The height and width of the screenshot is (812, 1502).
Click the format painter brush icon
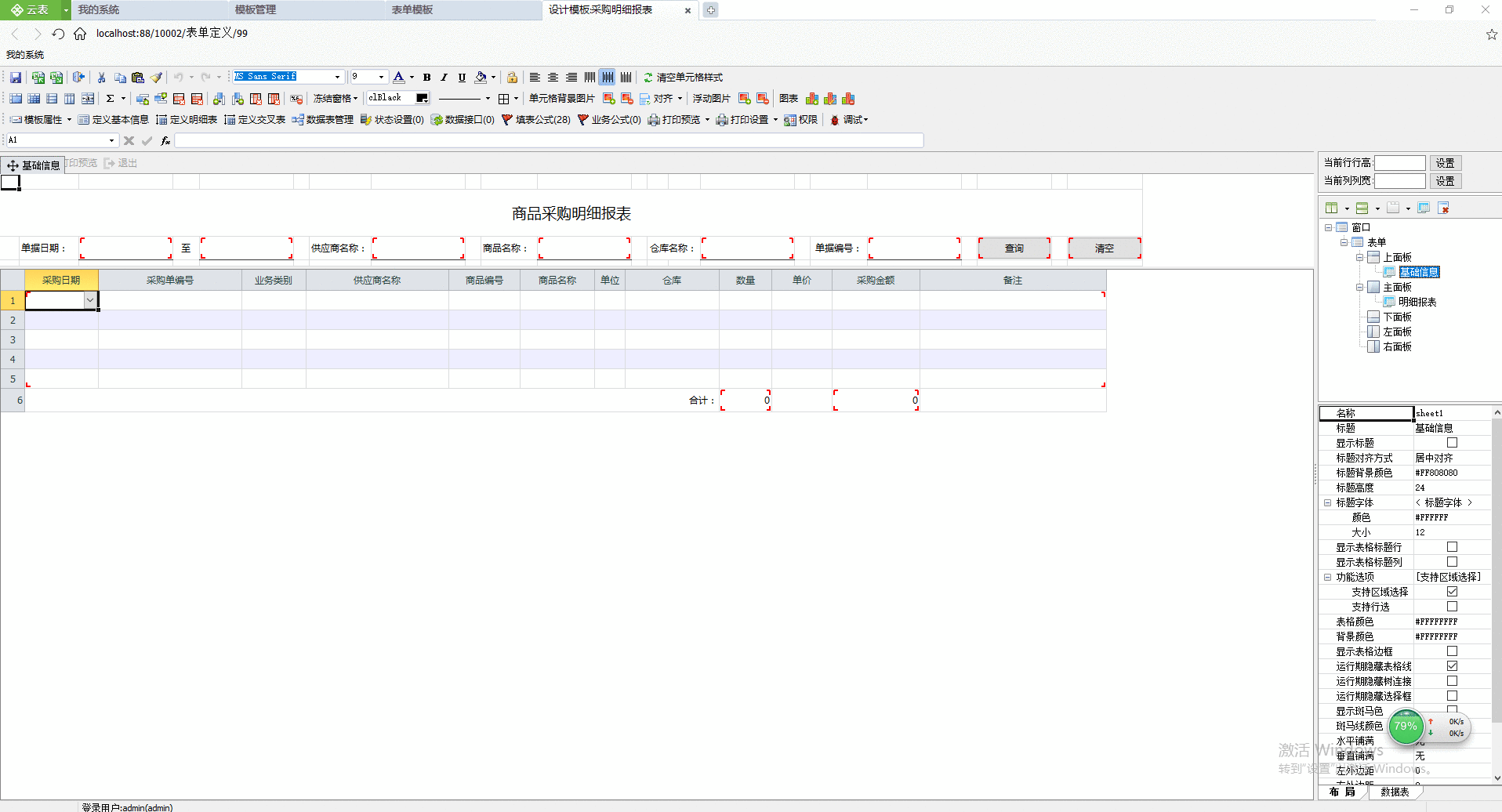157,78
